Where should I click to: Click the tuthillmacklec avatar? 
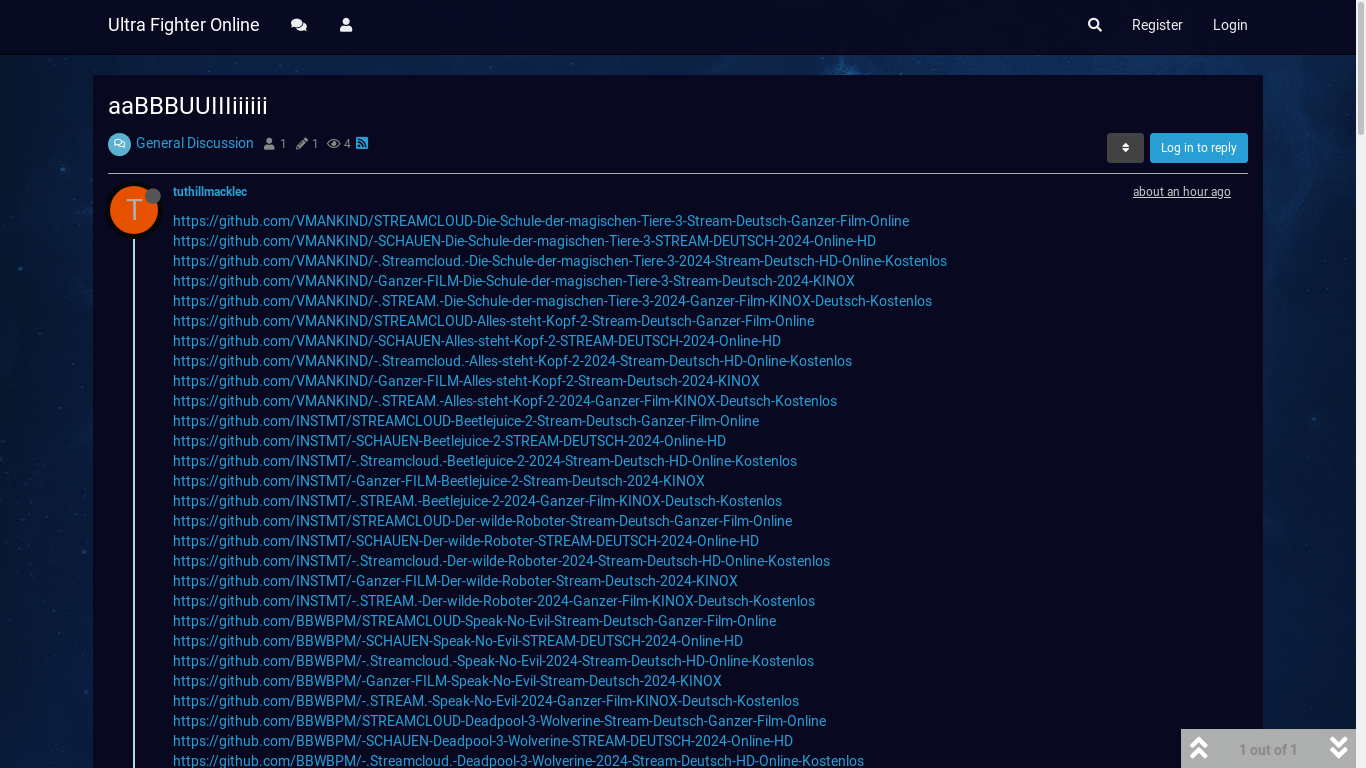click(x=134, y=210)
